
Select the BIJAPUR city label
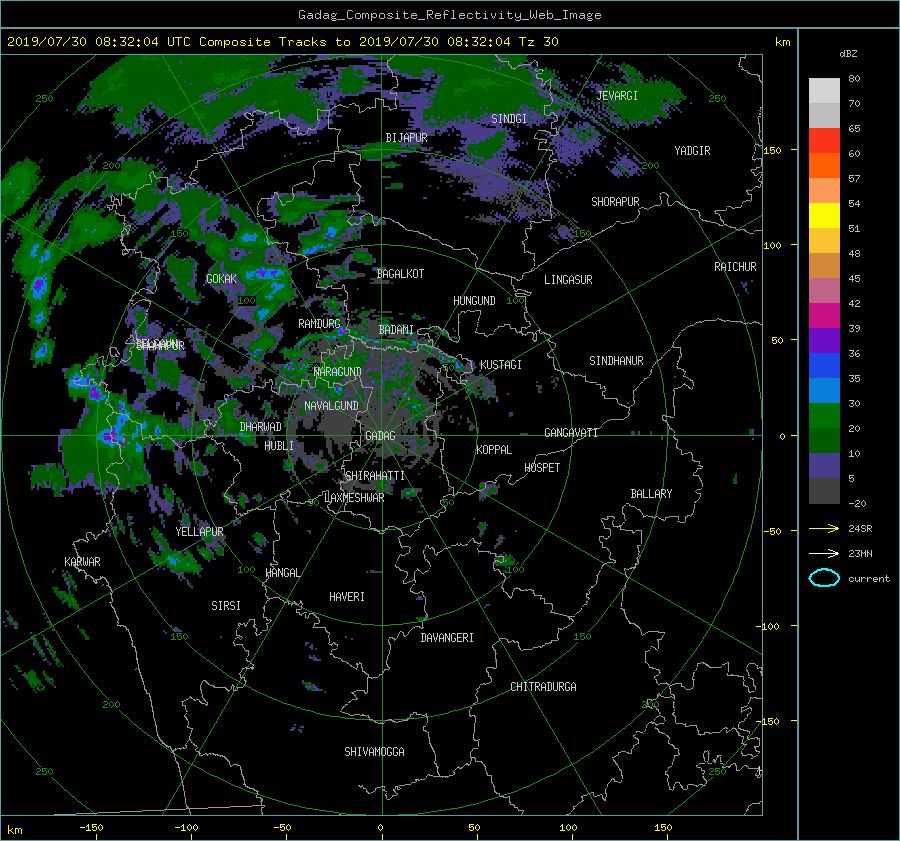406,138
